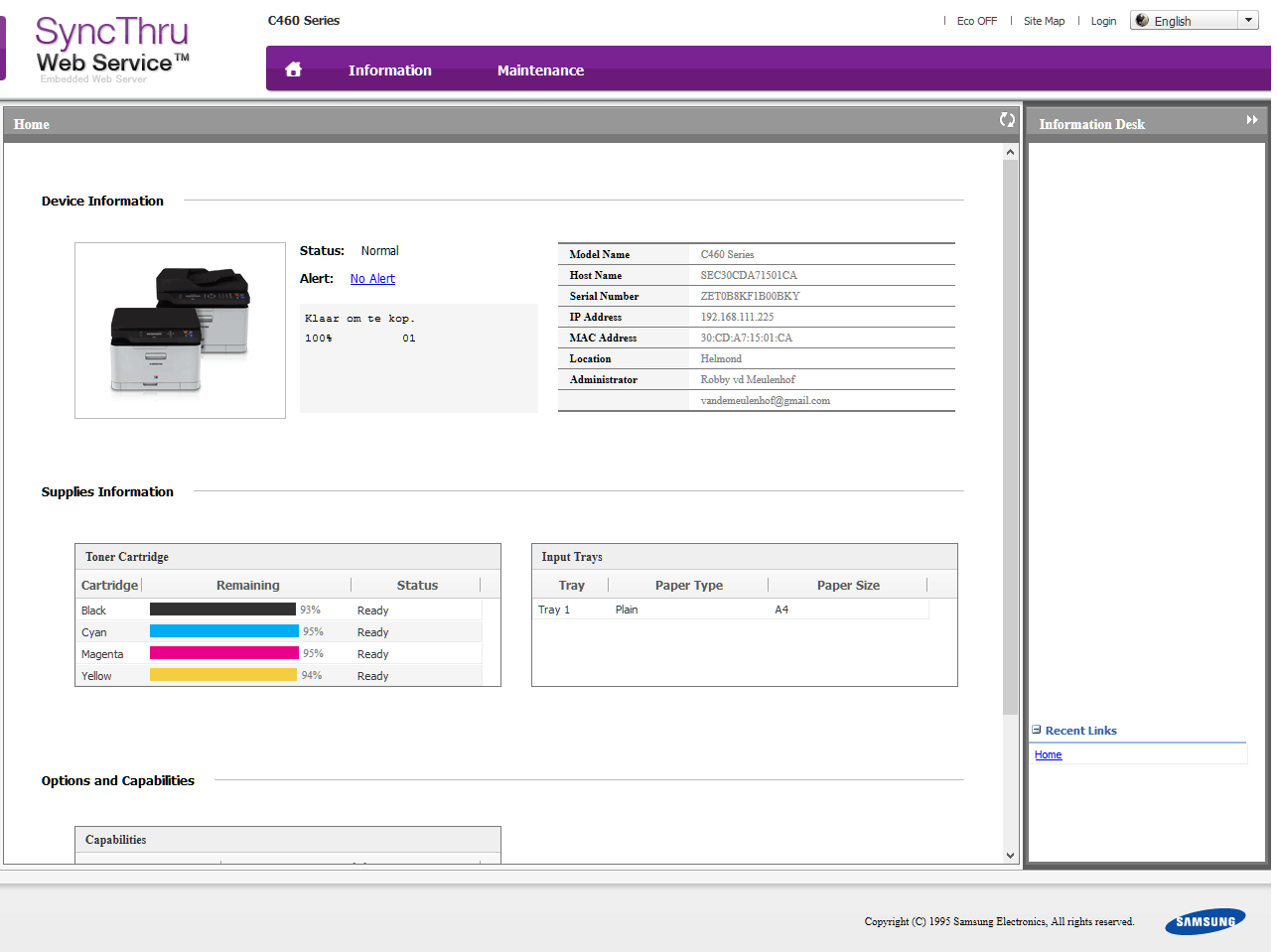The width and height of the screenshot is (1277, 952).
Task: Click the Remaining column header
Action: [248, 586]
